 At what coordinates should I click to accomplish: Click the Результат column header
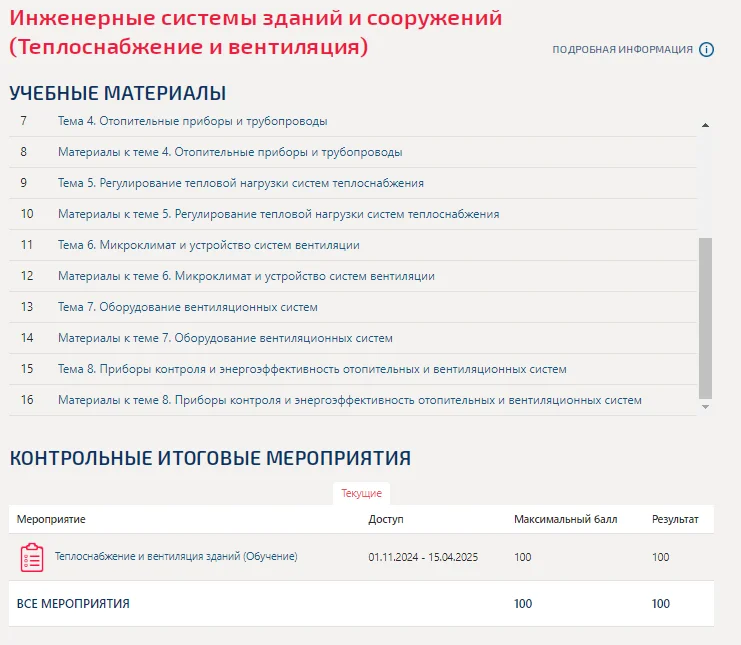pos(675,519)
